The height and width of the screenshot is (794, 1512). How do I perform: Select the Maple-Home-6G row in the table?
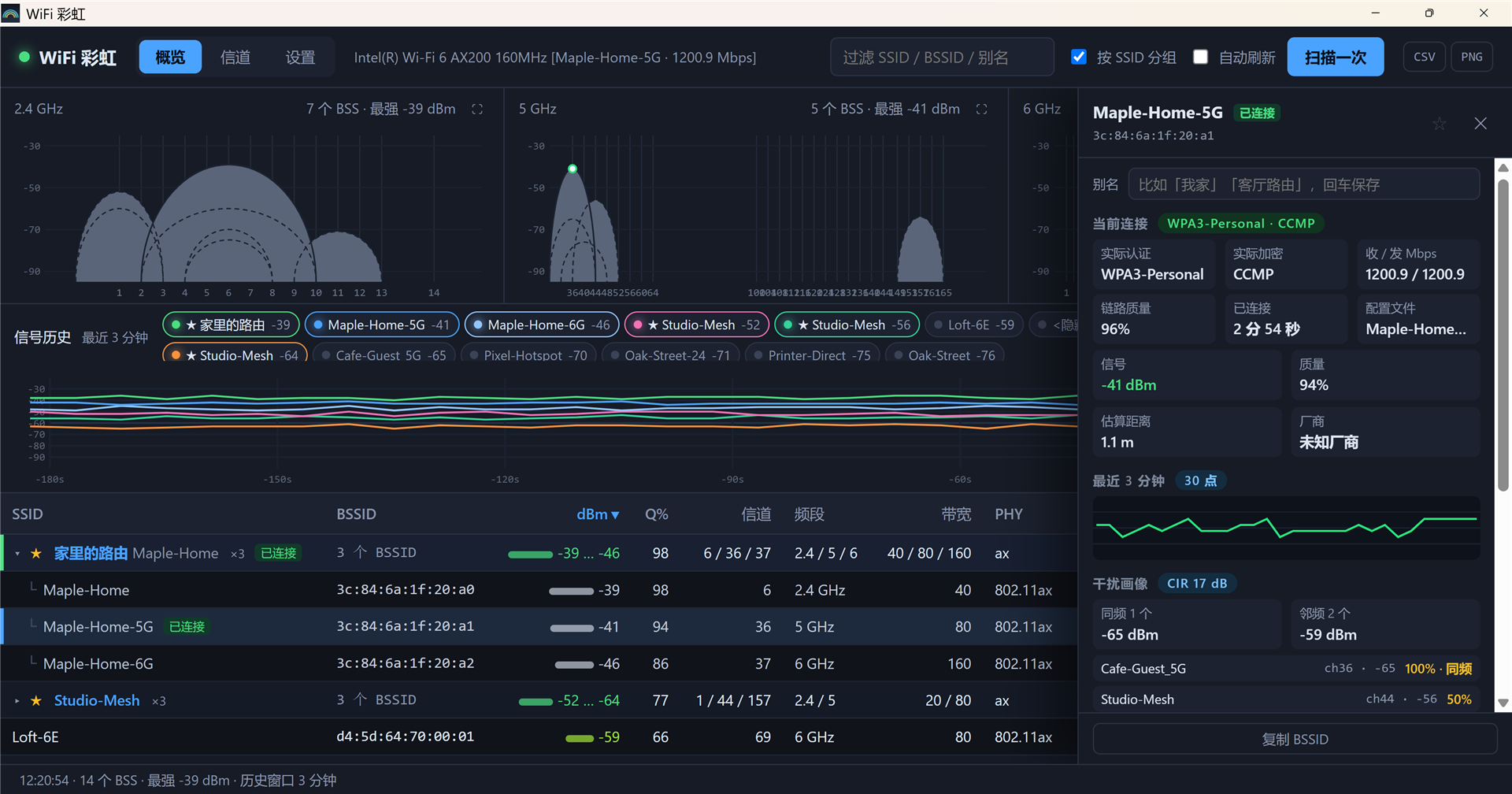coord(539,663)
